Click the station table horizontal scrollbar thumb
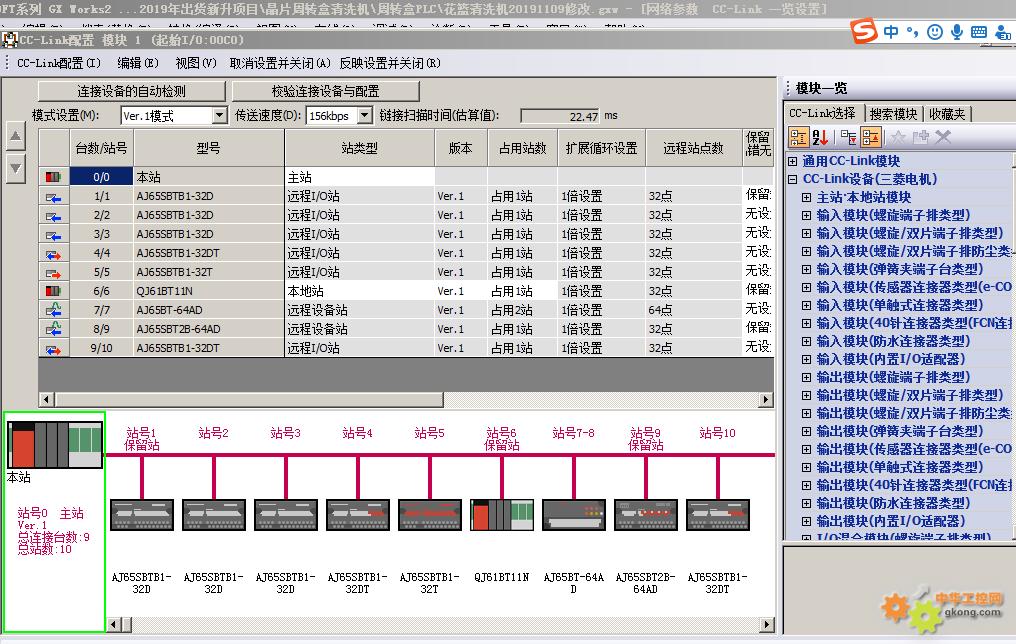 249,400
